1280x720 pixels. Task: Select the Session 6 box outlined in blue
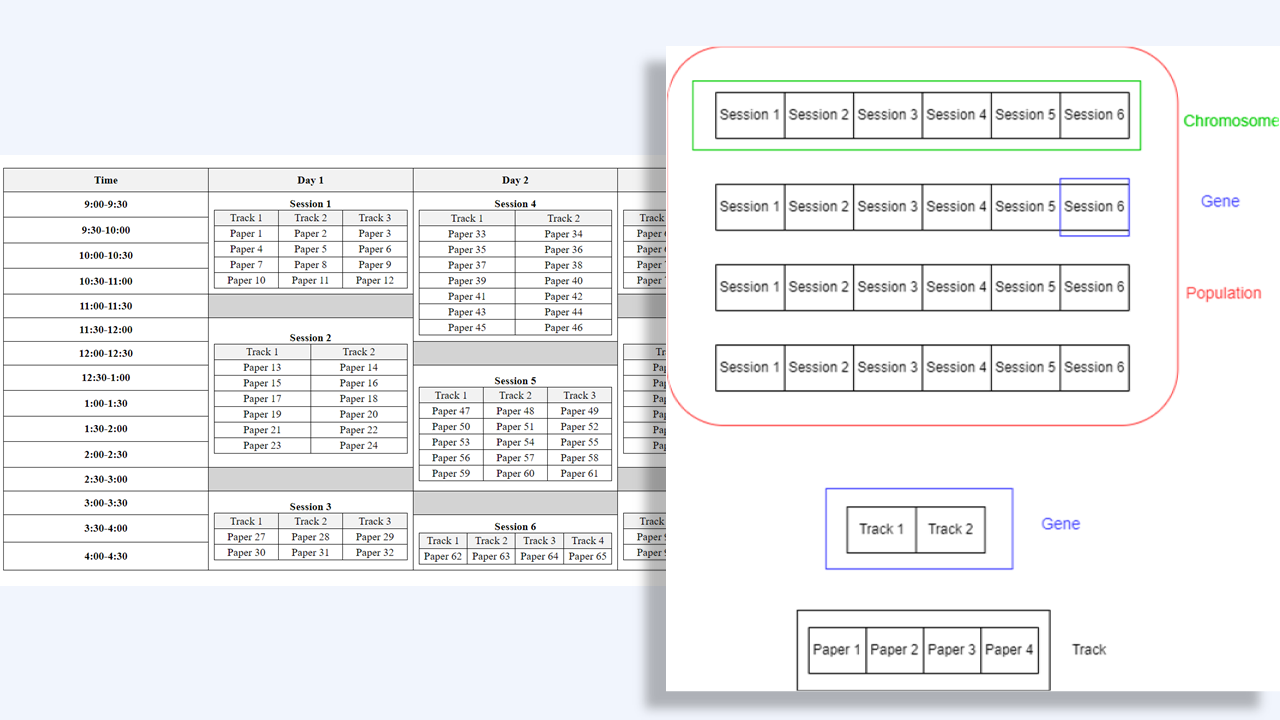click(1094, 207)
